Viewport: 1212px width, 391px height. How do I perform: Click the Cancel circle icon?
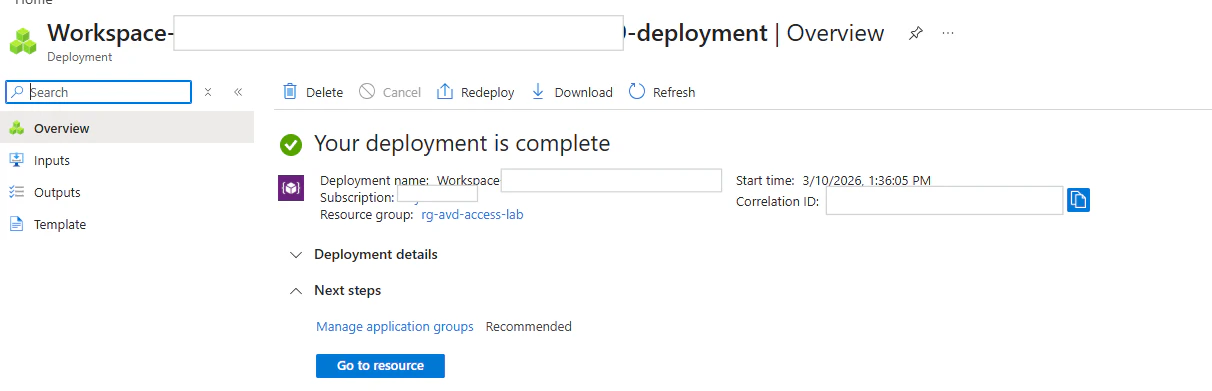coord(367,91)
